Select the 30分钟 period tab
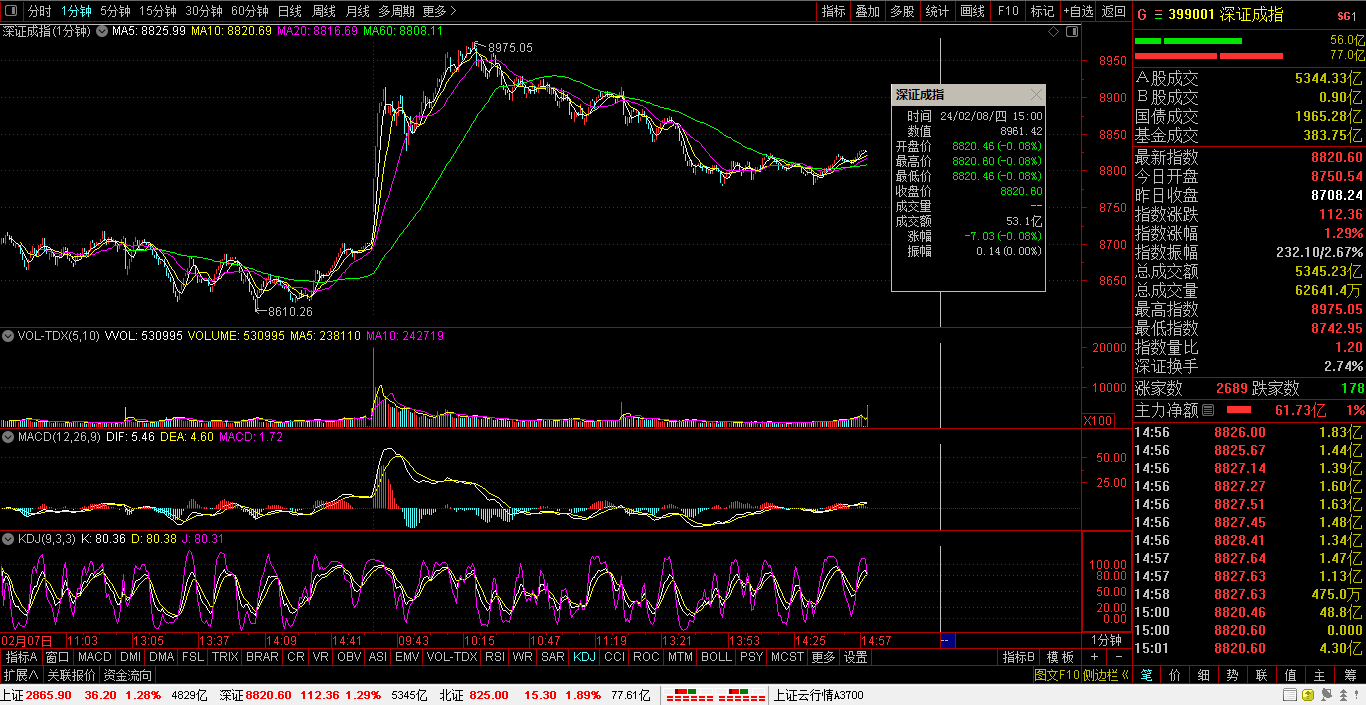Viewport: 1366px width, 705px height. [x=204, y=11]
